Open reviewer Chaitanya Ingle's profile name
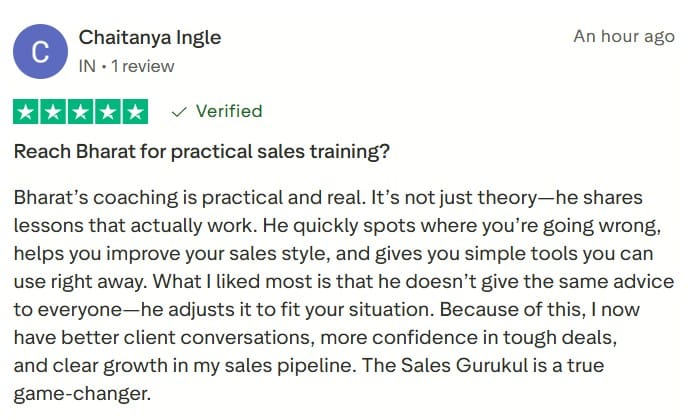Viewport: 692px width, 420px height. pos(149,38)
